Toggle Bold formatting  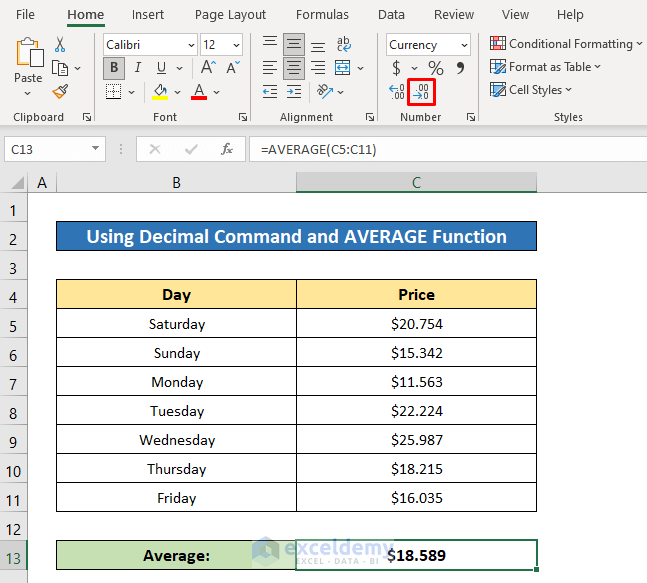coord(114,68)
